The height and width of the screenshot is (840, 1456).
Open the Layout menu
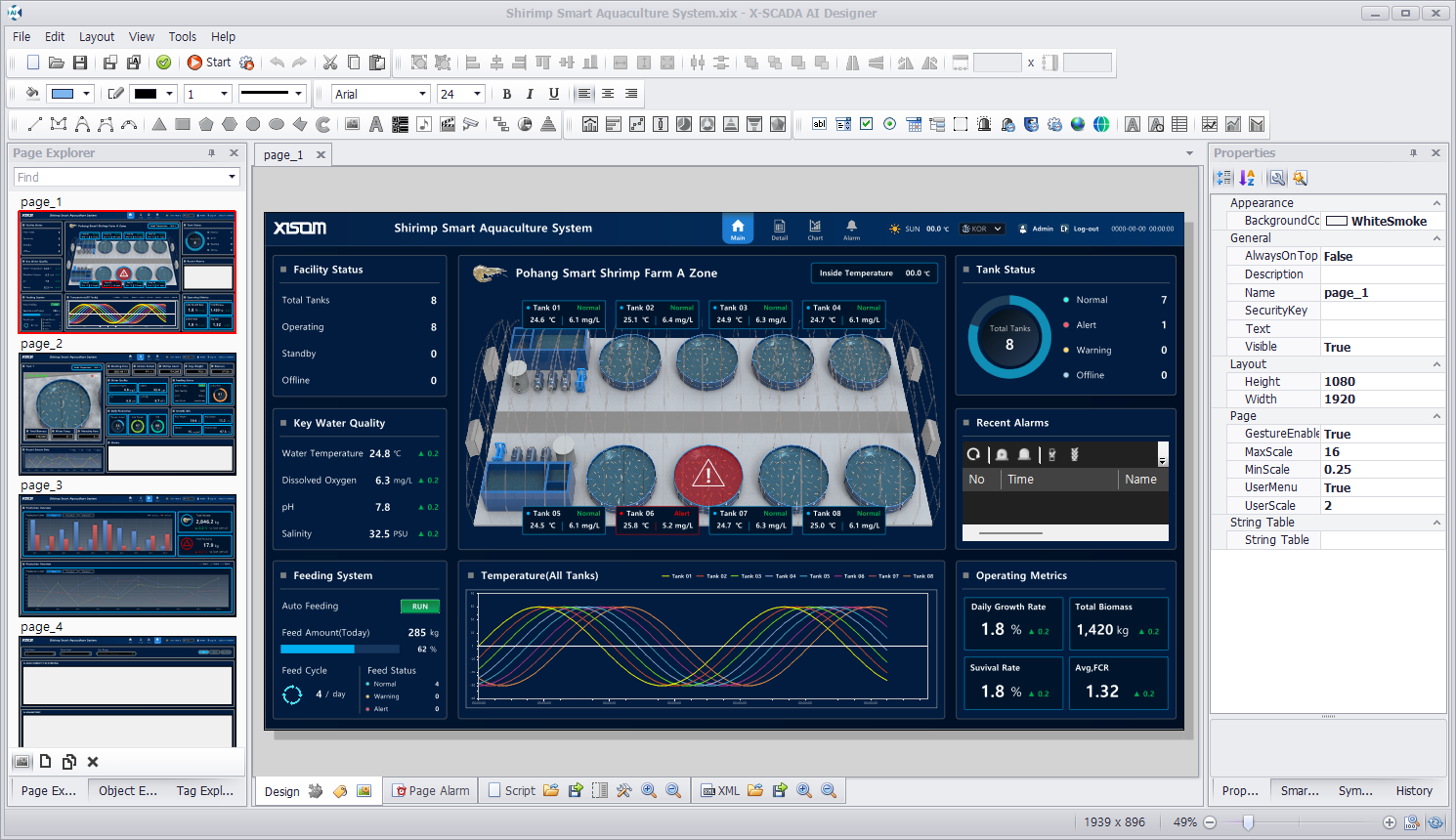pos(97,36)
